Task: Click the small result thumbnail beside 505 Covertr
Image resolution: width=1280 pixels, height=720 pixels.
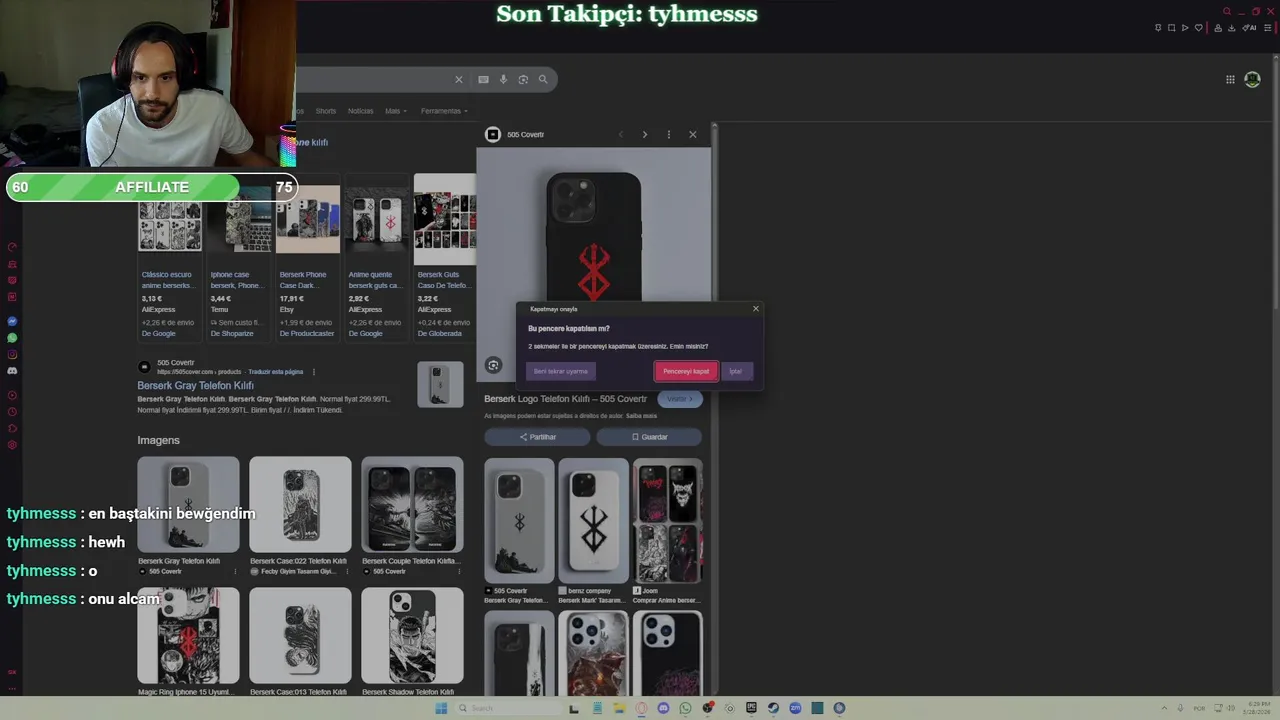Action: tap(440, 385)
